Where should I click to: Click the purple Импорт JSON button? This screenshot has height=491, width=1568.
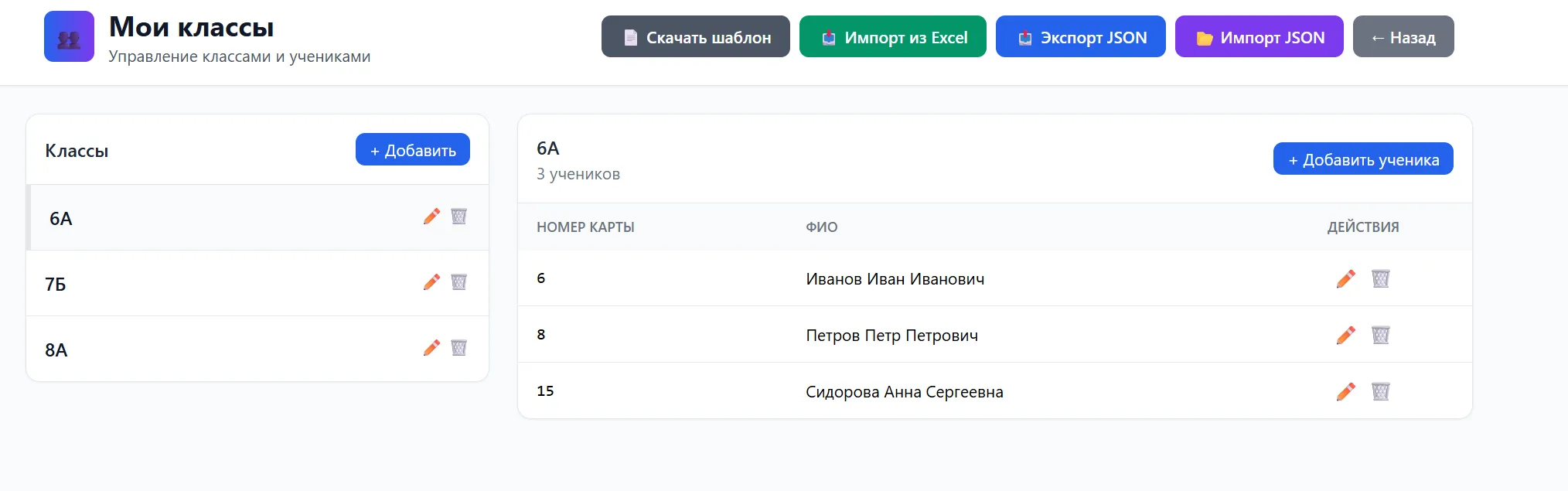point(1259,37)
